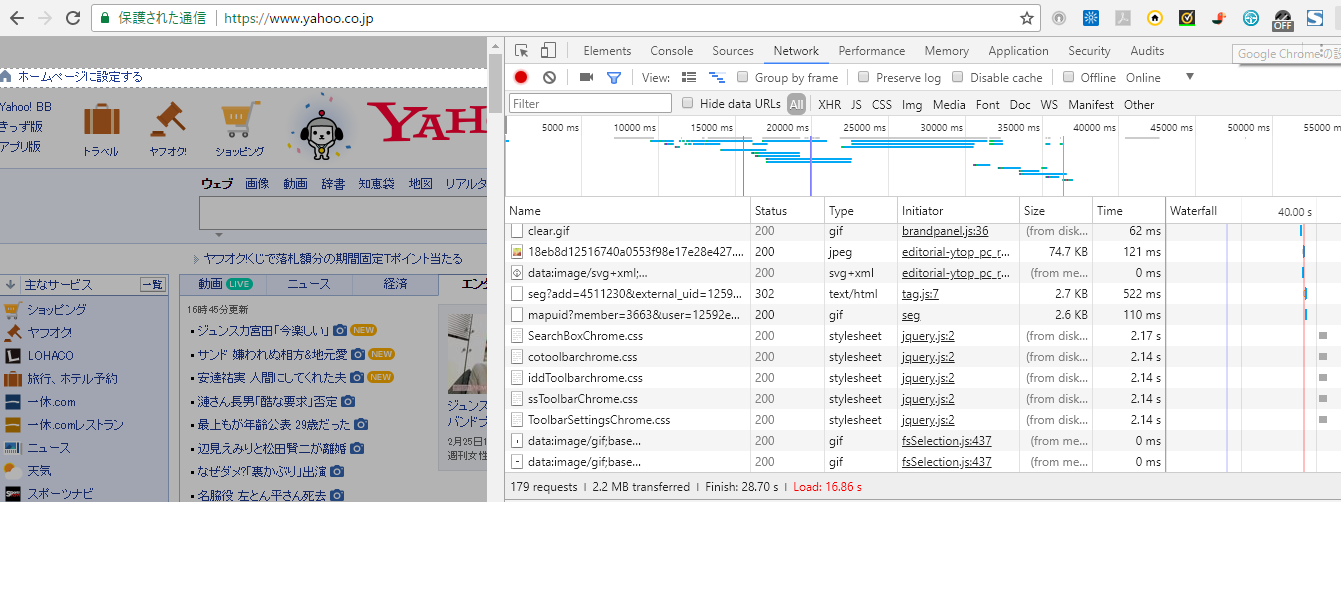
Task: Open the Security tab
Action: coord(1089,51)
